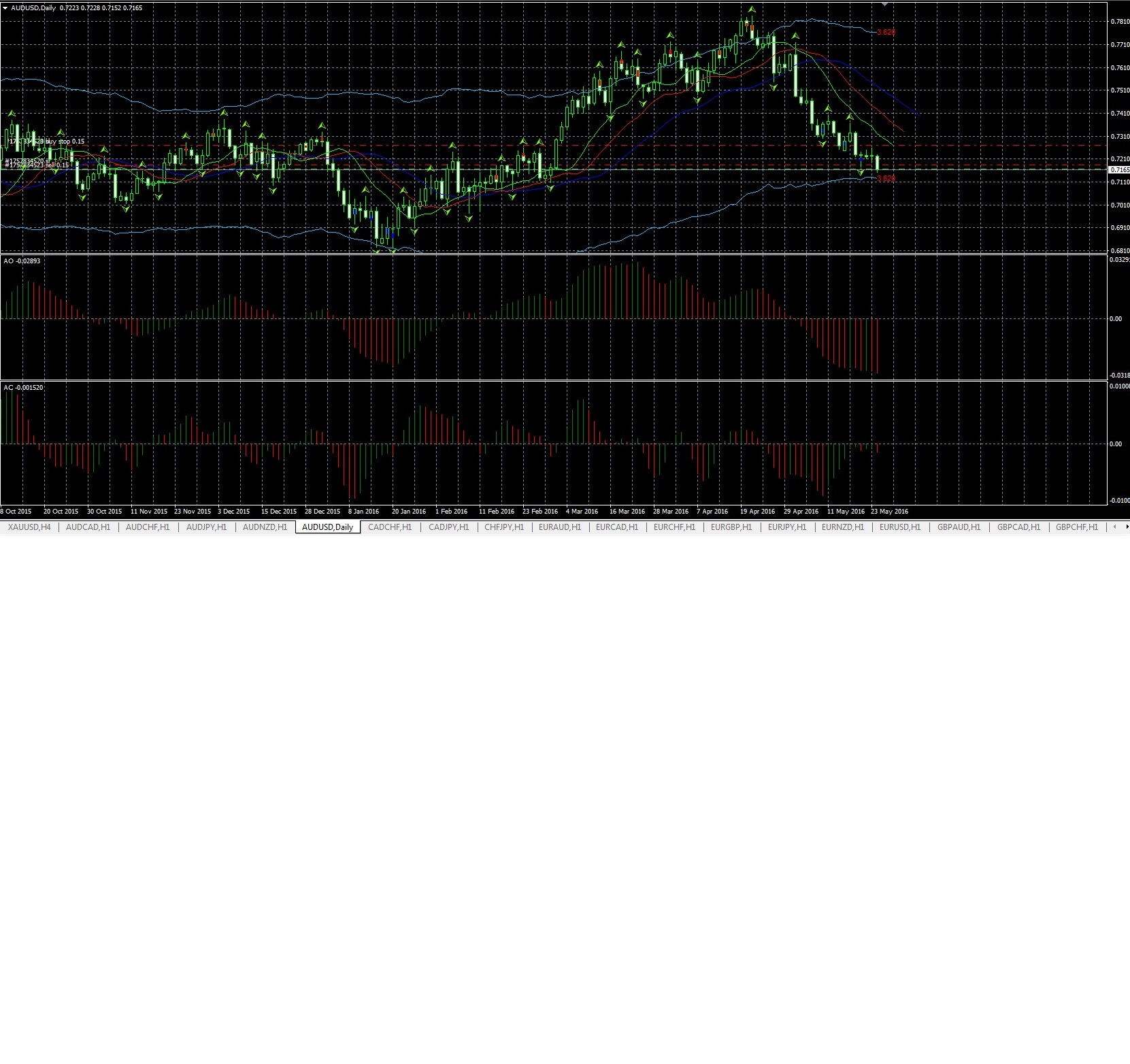Open the one-click trading arrow beside AUDUSD,Daily
Image resolution: width=1130 pixels, height=1064 pixels.
(5, 8)
